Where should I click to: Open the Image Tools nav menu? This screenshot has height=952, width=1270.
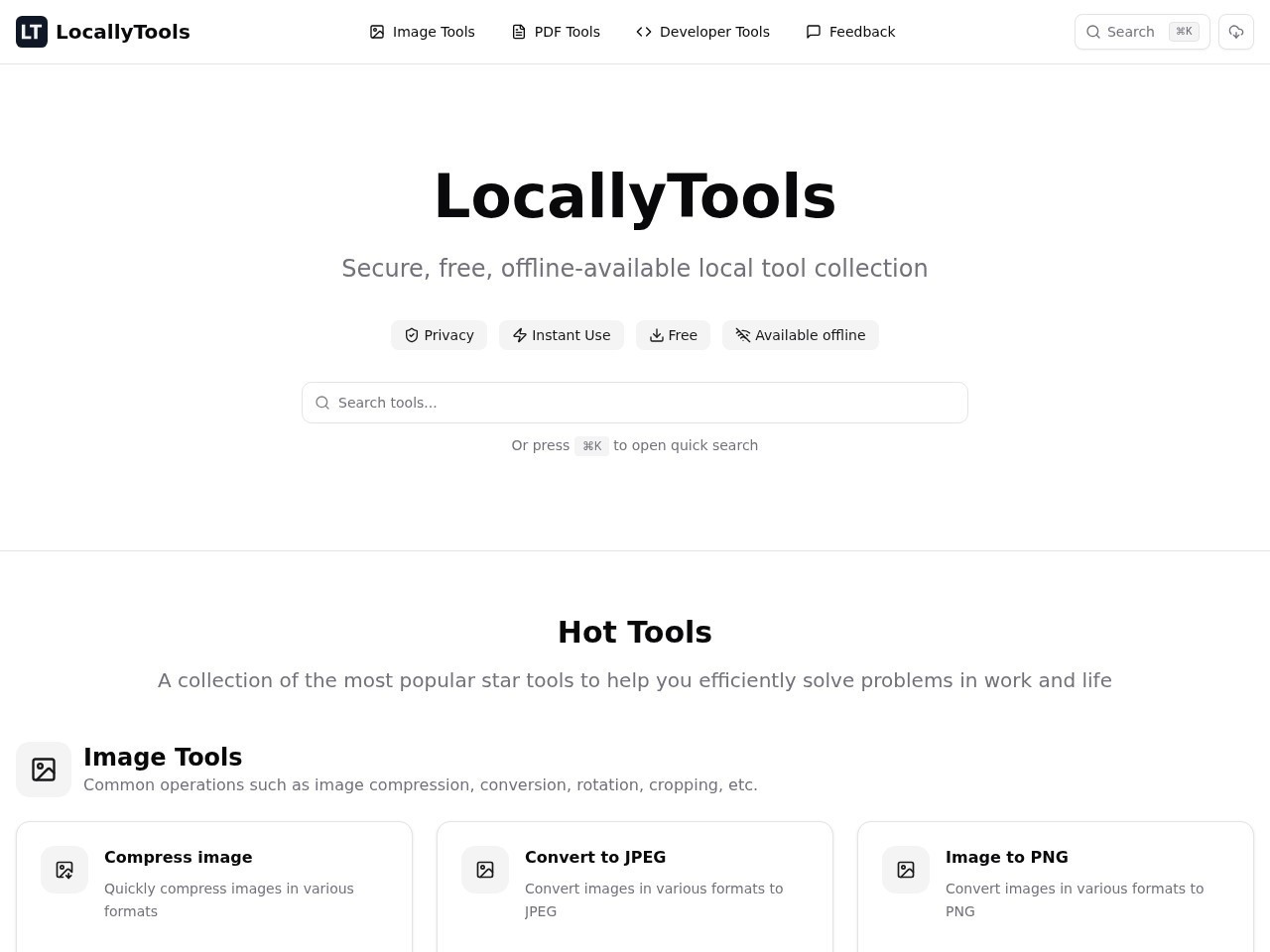pyautogui.click(x=423, y=32)
